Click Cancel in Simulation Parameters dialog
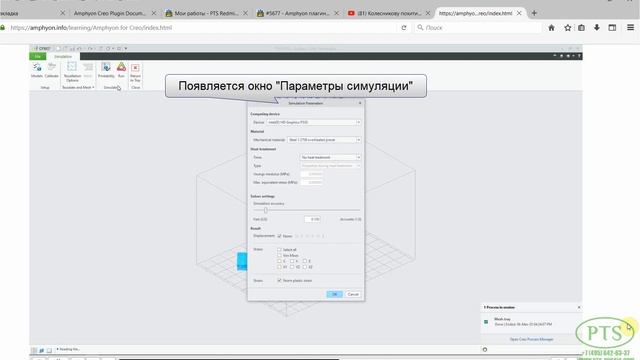The image size is (640, 360). (353, 294)
